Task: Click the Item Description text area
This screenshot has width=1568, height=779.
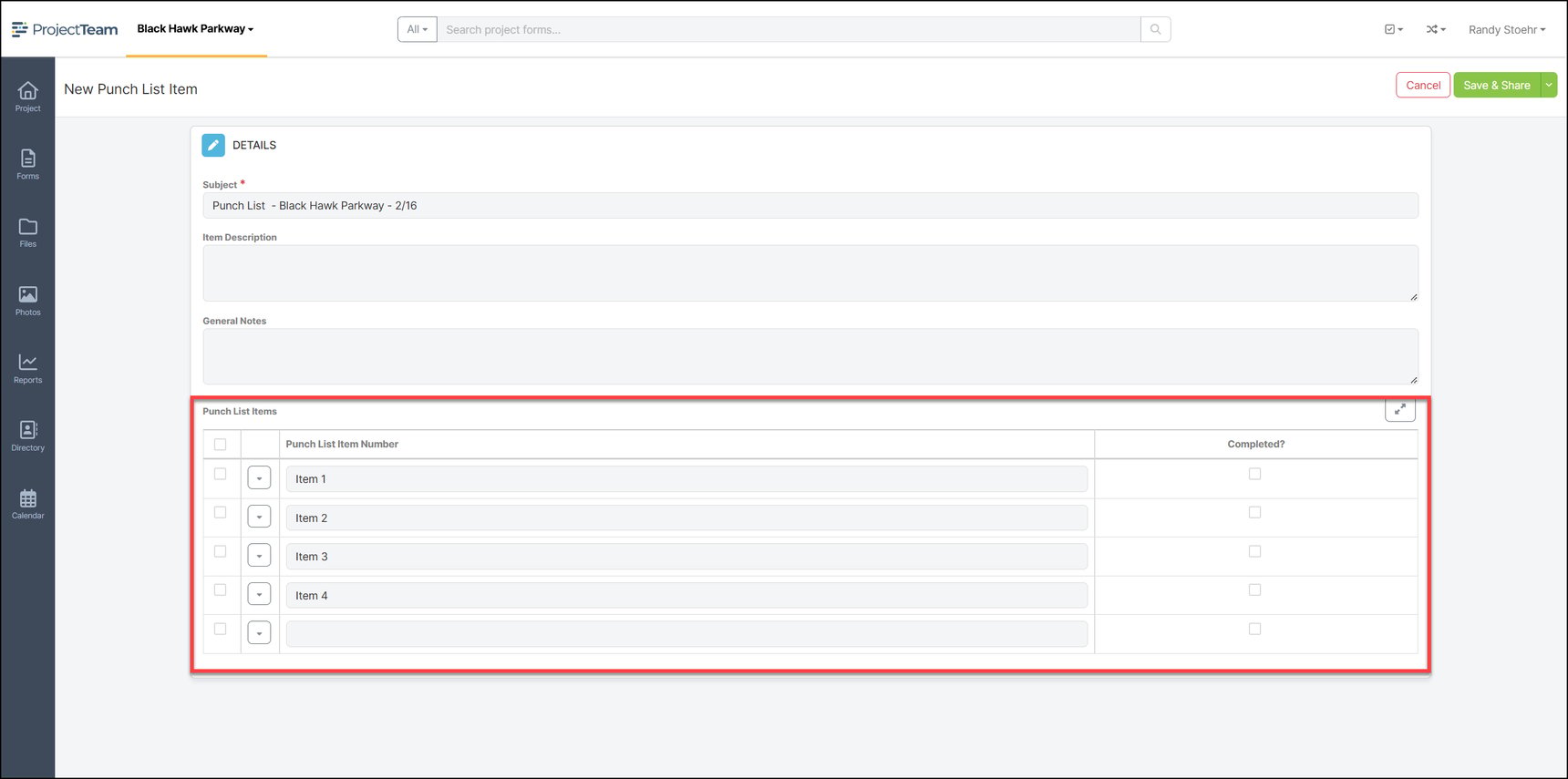Action: point(810,272)
